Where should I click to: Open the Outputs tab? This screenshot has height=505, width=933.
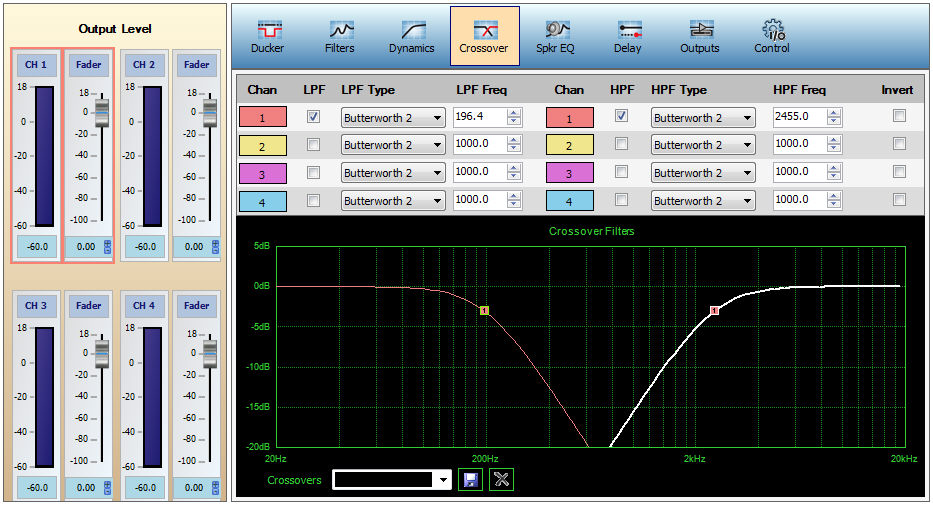(700, 36)
